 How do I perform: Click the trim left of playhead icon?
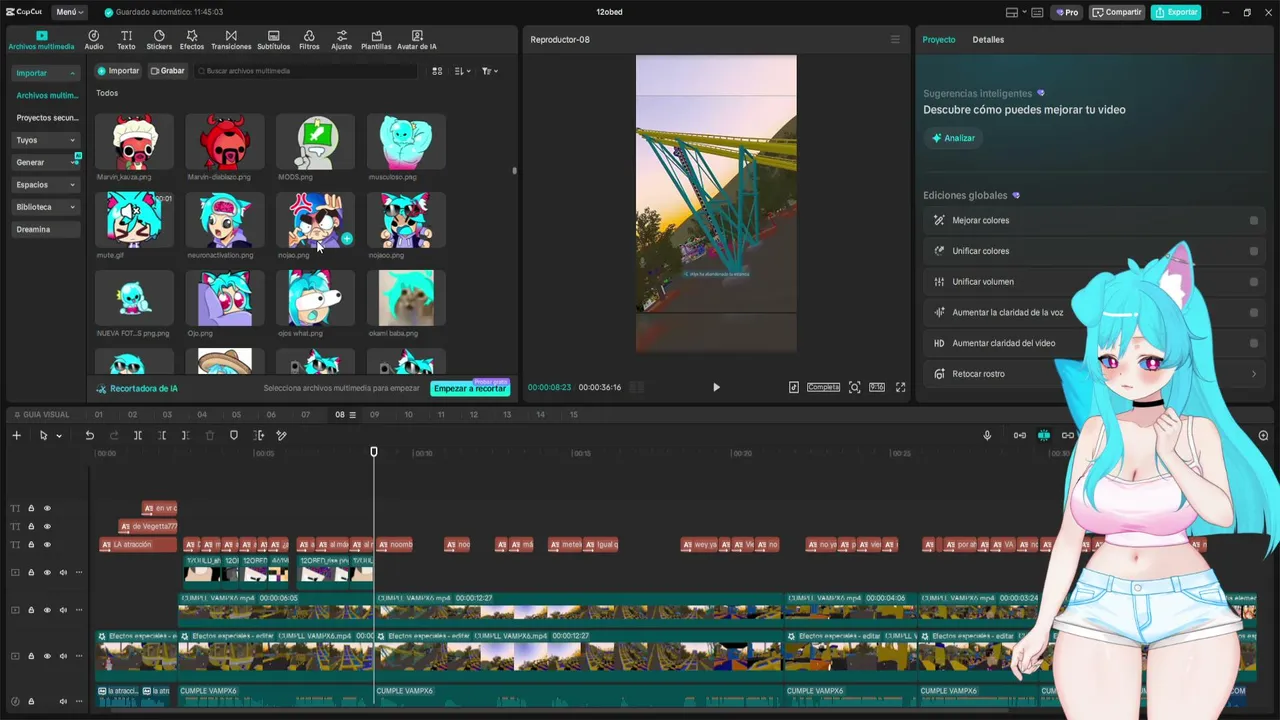pos(162,435)
